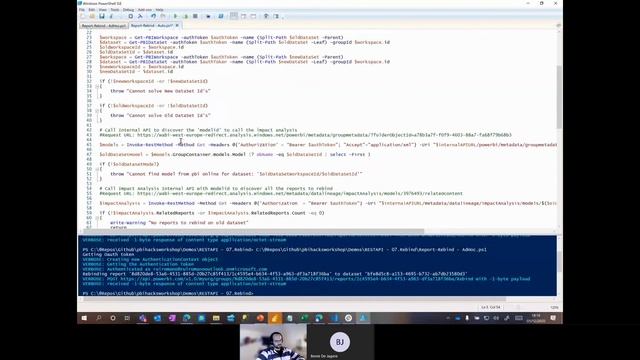Viewport: 640px width, 360px height.
Task: Select the Show Script Pane Maximized layout icon
Action: (x=253, y=16)
